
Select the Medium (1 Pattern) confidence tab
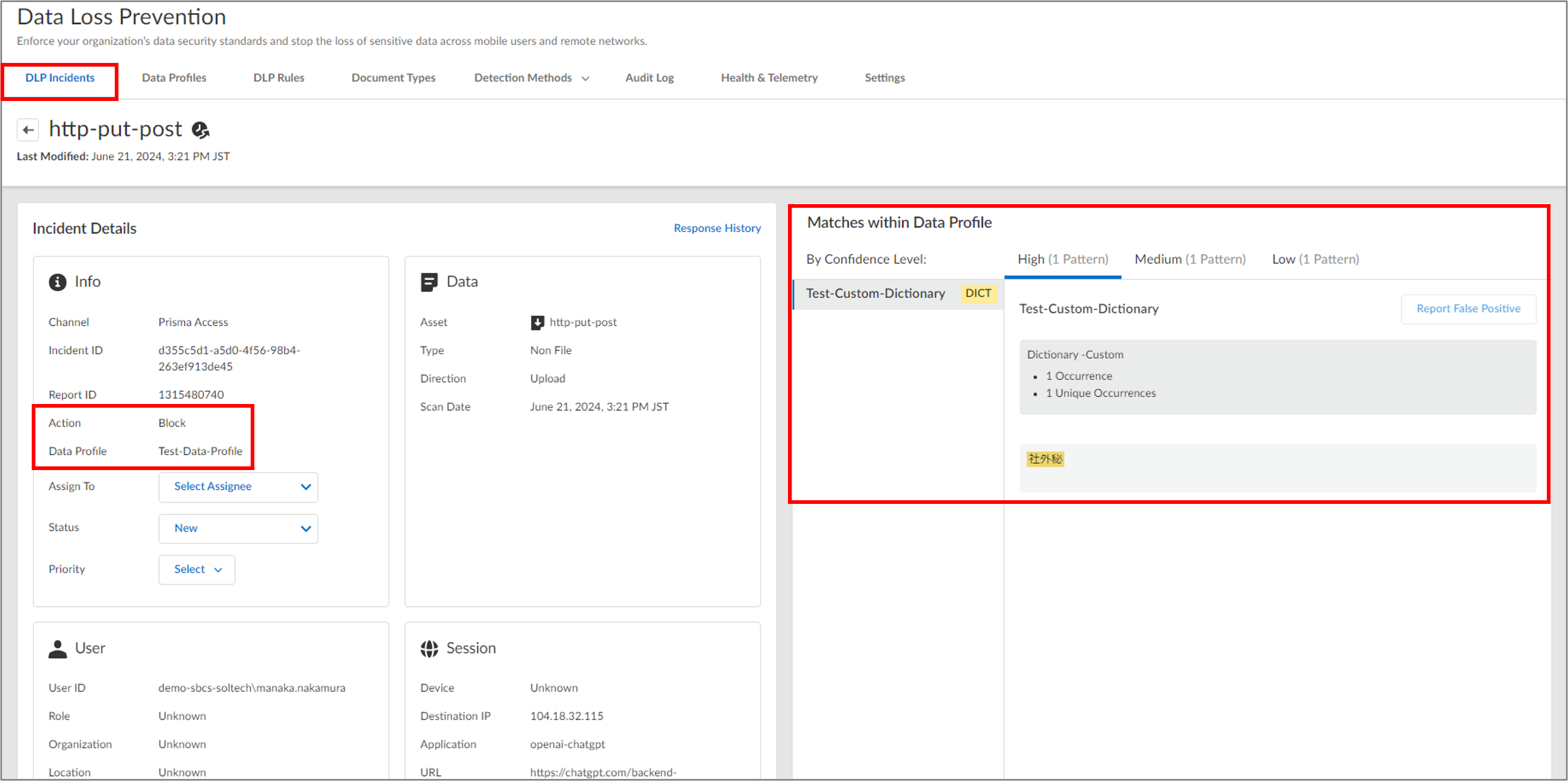[x=1190, y=259]
